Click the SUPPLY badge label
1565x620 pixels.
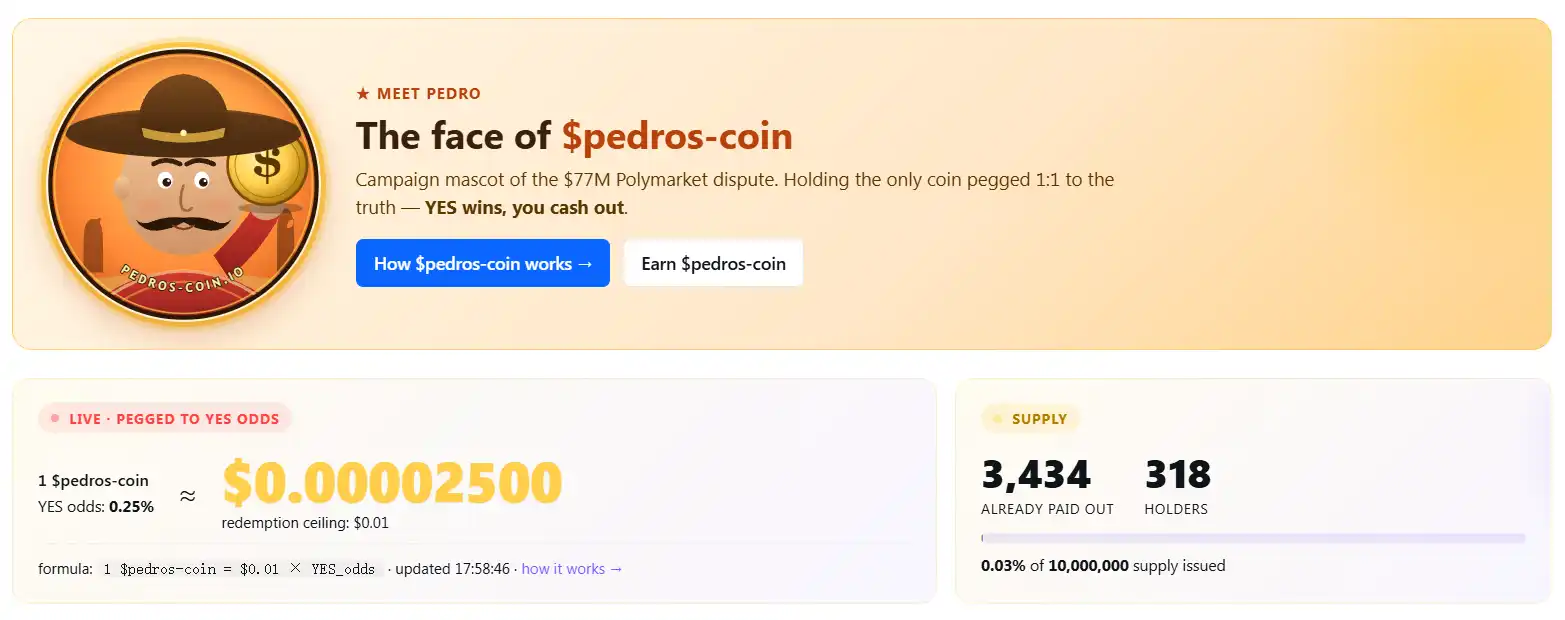(1039, 419)
